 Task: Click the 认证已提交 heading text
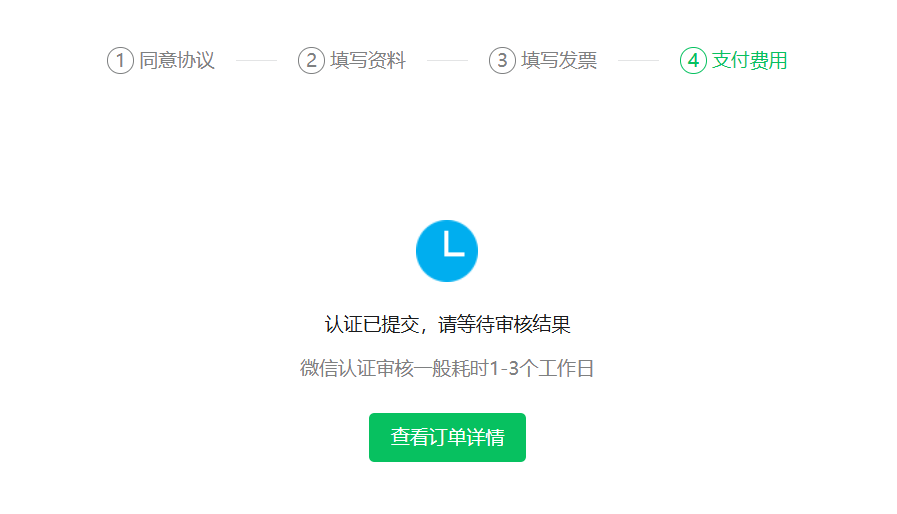point(372,325)
